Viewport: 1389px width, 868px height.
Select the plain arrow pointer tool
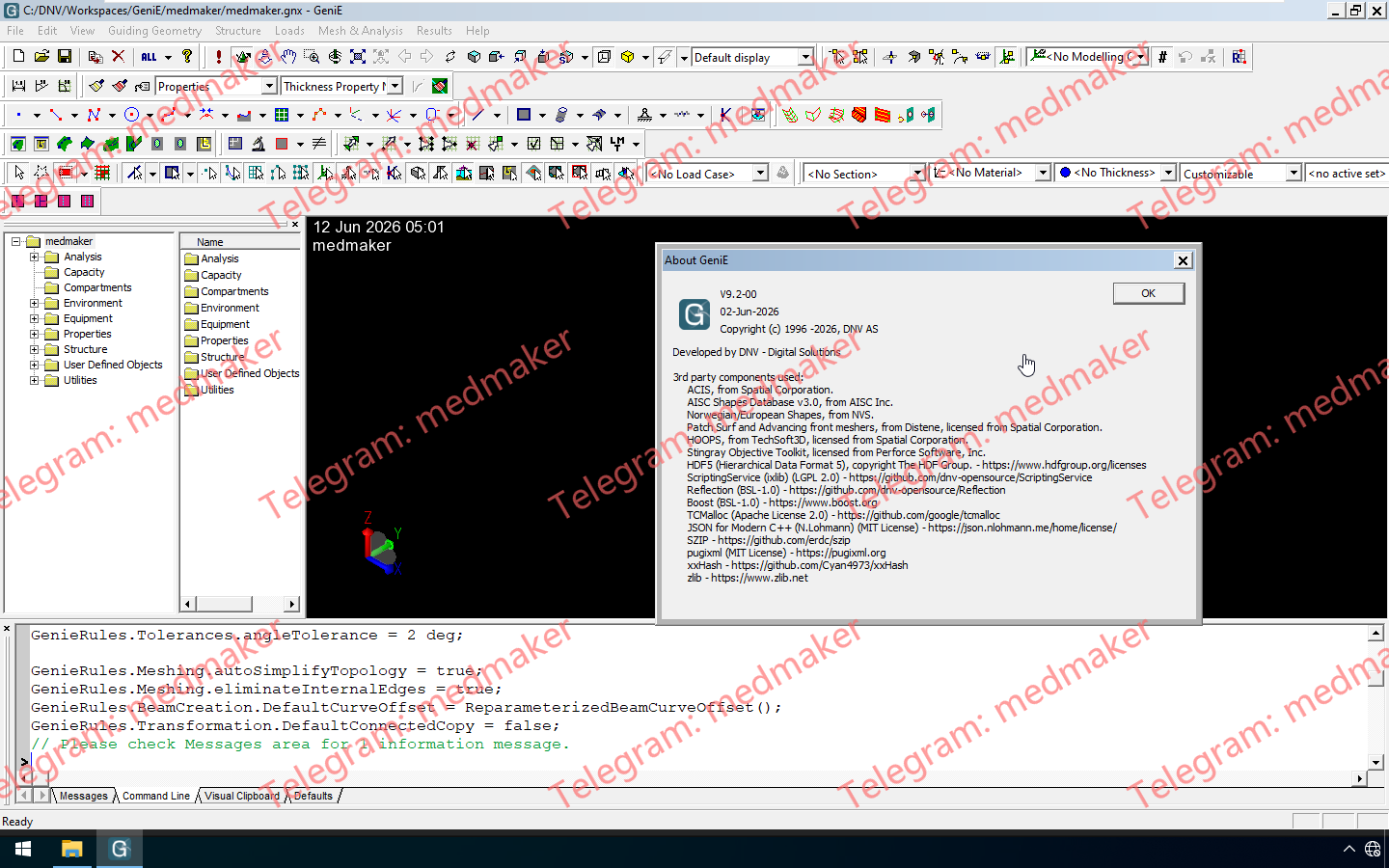18,173
